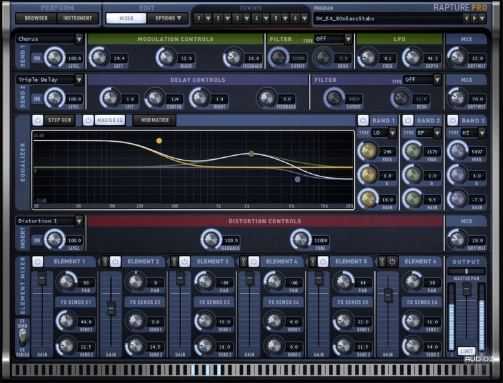Click the chorus Filter cutoff knob
The width and height of the screenshot is (503, 383).
[x=278, y=57]
